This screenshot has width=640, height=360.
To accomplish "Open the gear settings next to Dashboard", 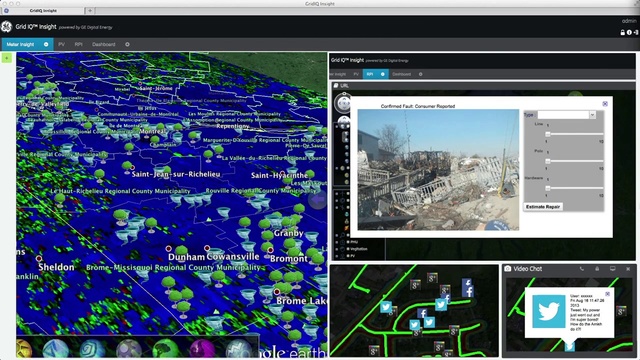I will (x=127, y=44).
